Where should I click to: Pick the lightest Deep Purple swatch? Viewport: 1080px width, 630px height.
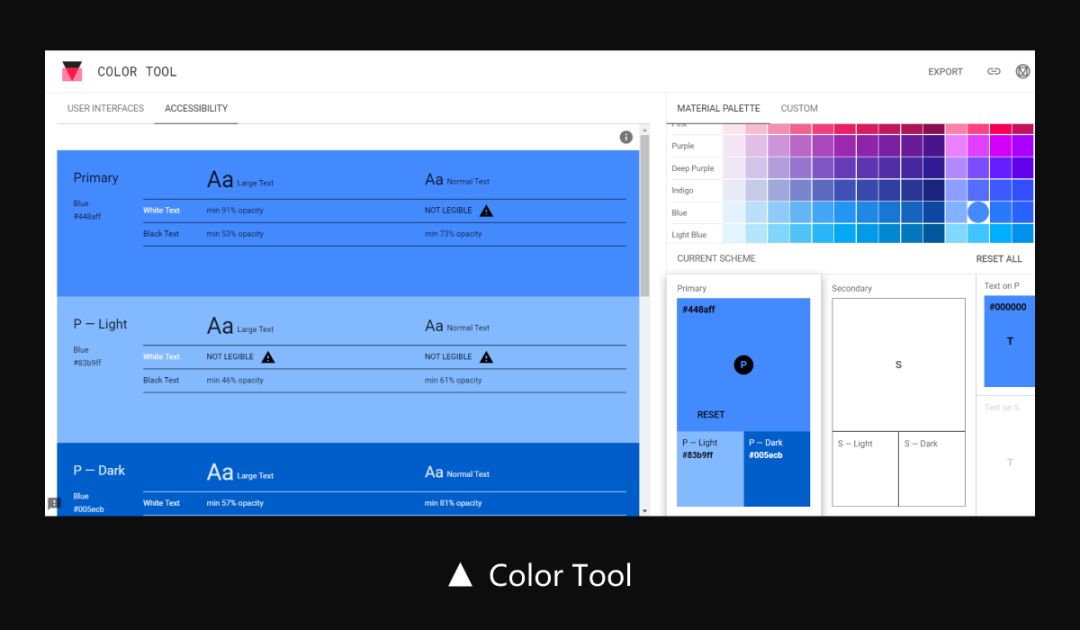[x=734, y=168]
